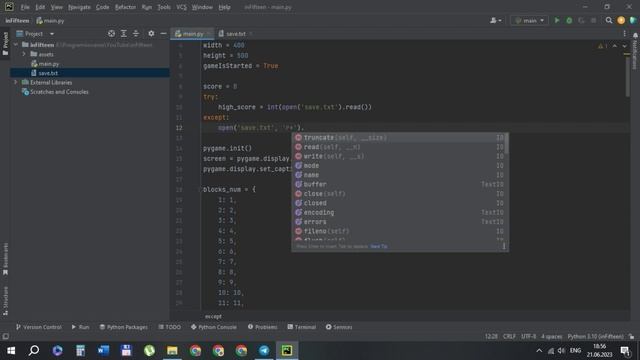Image resolution: width=640 pixels, height=360 pixels.
Task: Open Word from the taskbar
Action: tap(103, 350)
